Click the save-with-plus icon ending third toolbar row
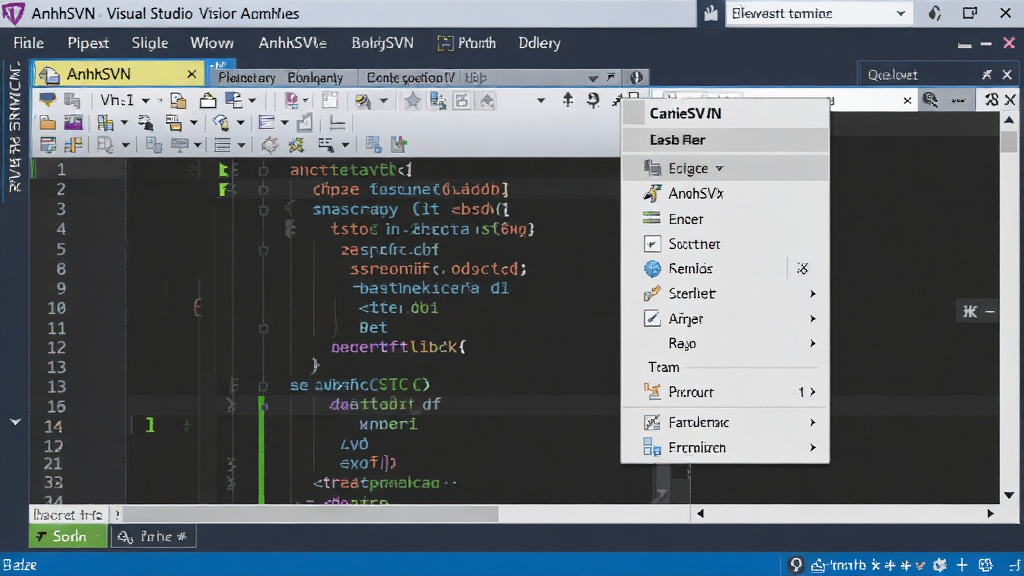Viewport: 1024px width, 576px height. (398, 144)
